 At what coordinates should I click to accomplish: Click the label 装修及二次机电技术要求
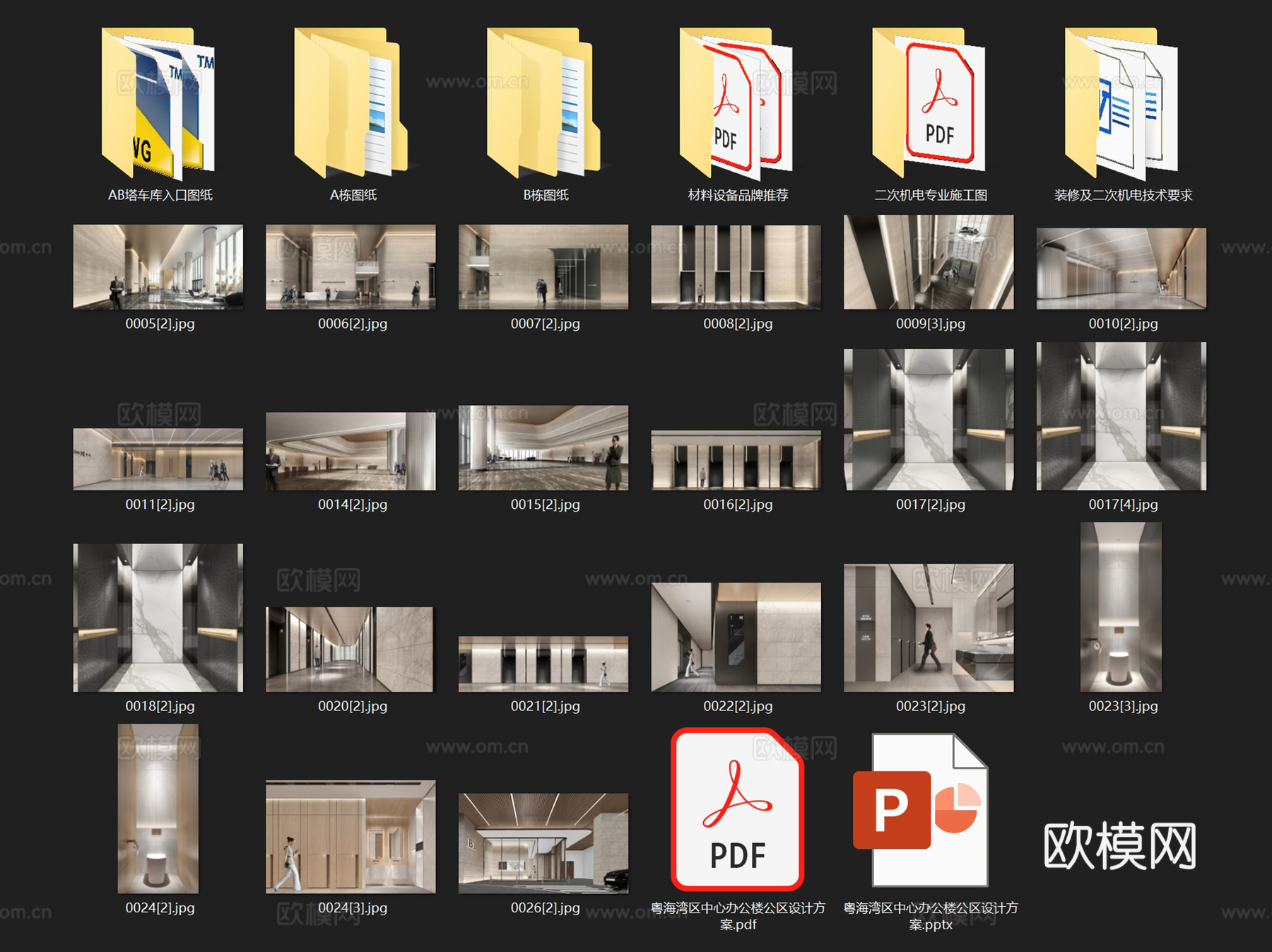point(1124,195)
